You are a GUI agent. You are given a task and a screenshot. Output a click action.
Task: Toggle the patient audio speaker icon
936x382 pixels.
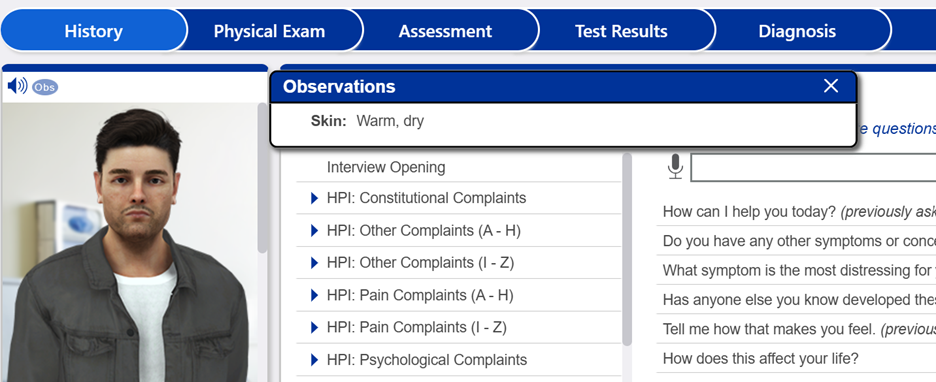[x=17, y=87]
